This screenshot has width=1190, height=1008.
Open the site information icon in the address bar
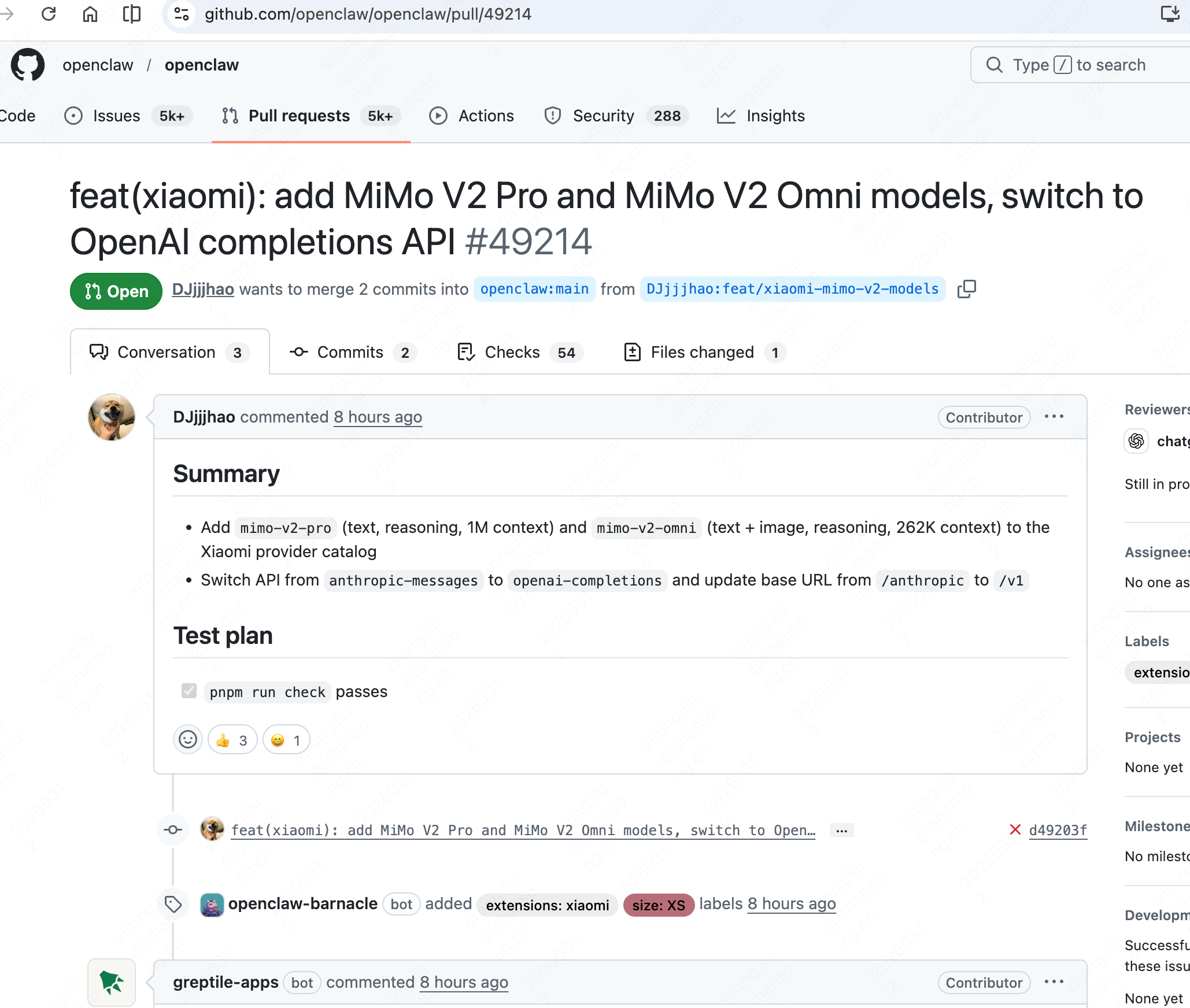182,14
